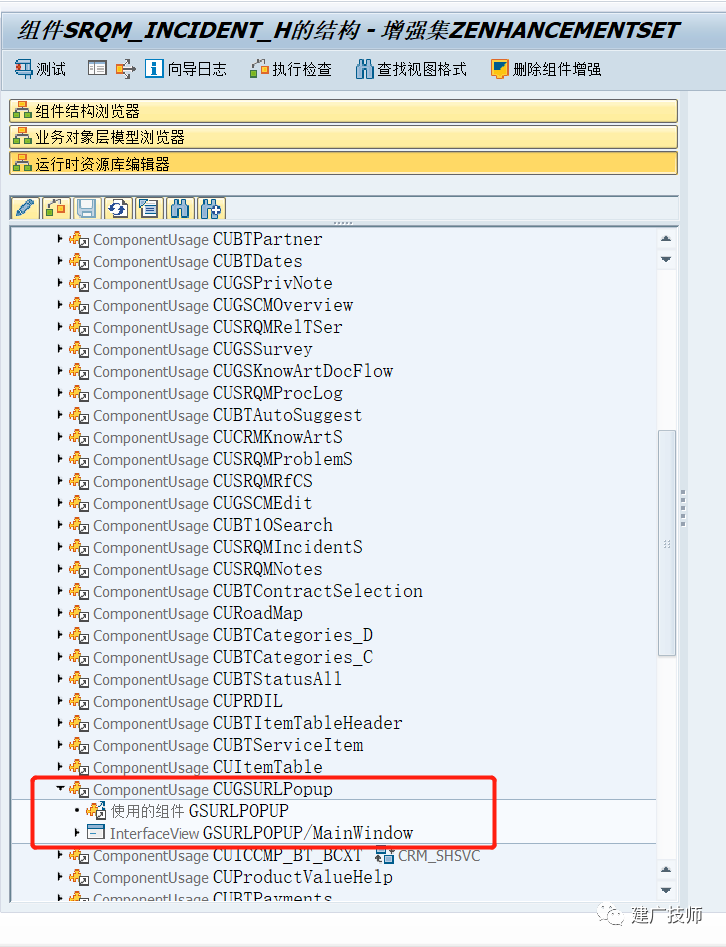This screenshot has height=947, width=726.
Task: Click the check/activate icon beside pencil
Action: (x=56, y=209)
